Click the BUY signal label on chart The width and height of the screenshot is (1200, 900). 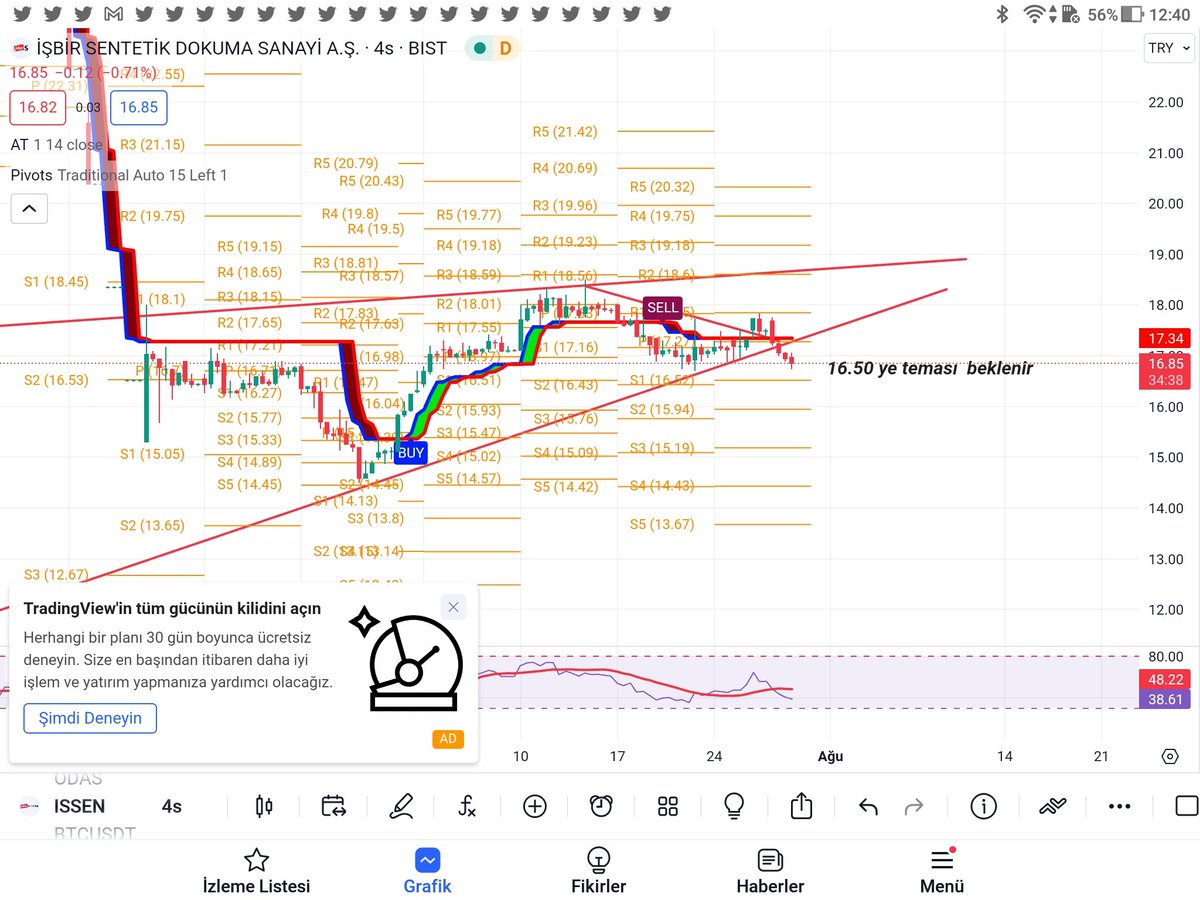coord(411,453)
